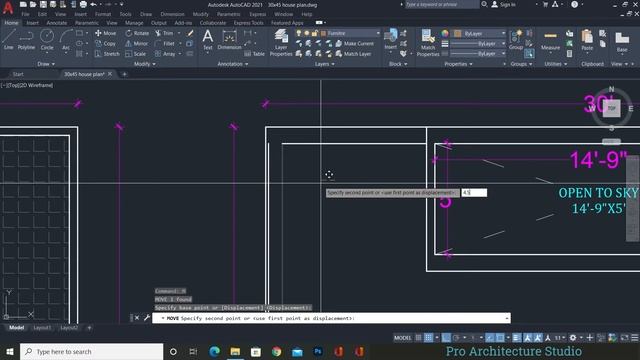
Task: Add a new drawing tab
Action: pyautogui.click(x=124, y=74)
